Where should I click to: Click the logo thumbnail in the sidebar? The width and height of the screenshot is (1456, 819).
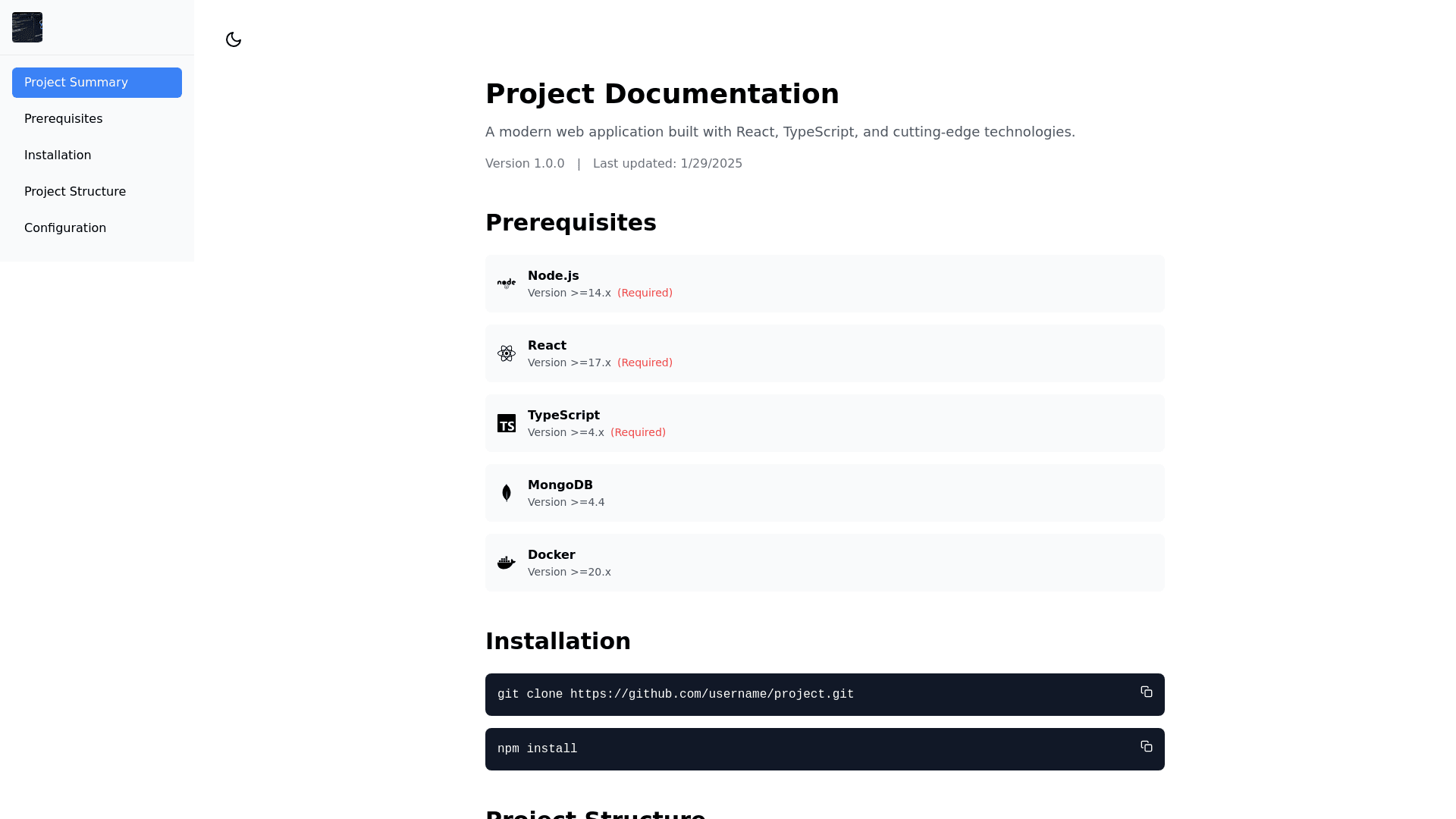pyautogui.click(x=27, y=27)
